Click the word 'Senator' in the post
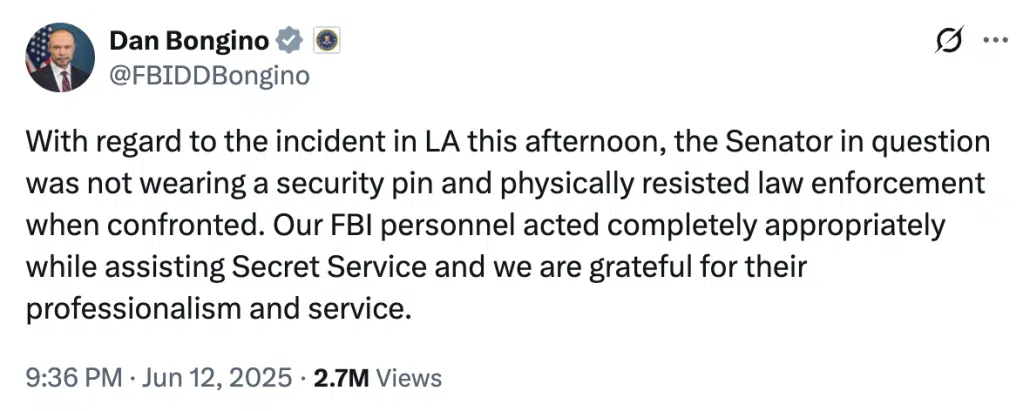This screenshot has width=1030, height=411. click(818, 142)
